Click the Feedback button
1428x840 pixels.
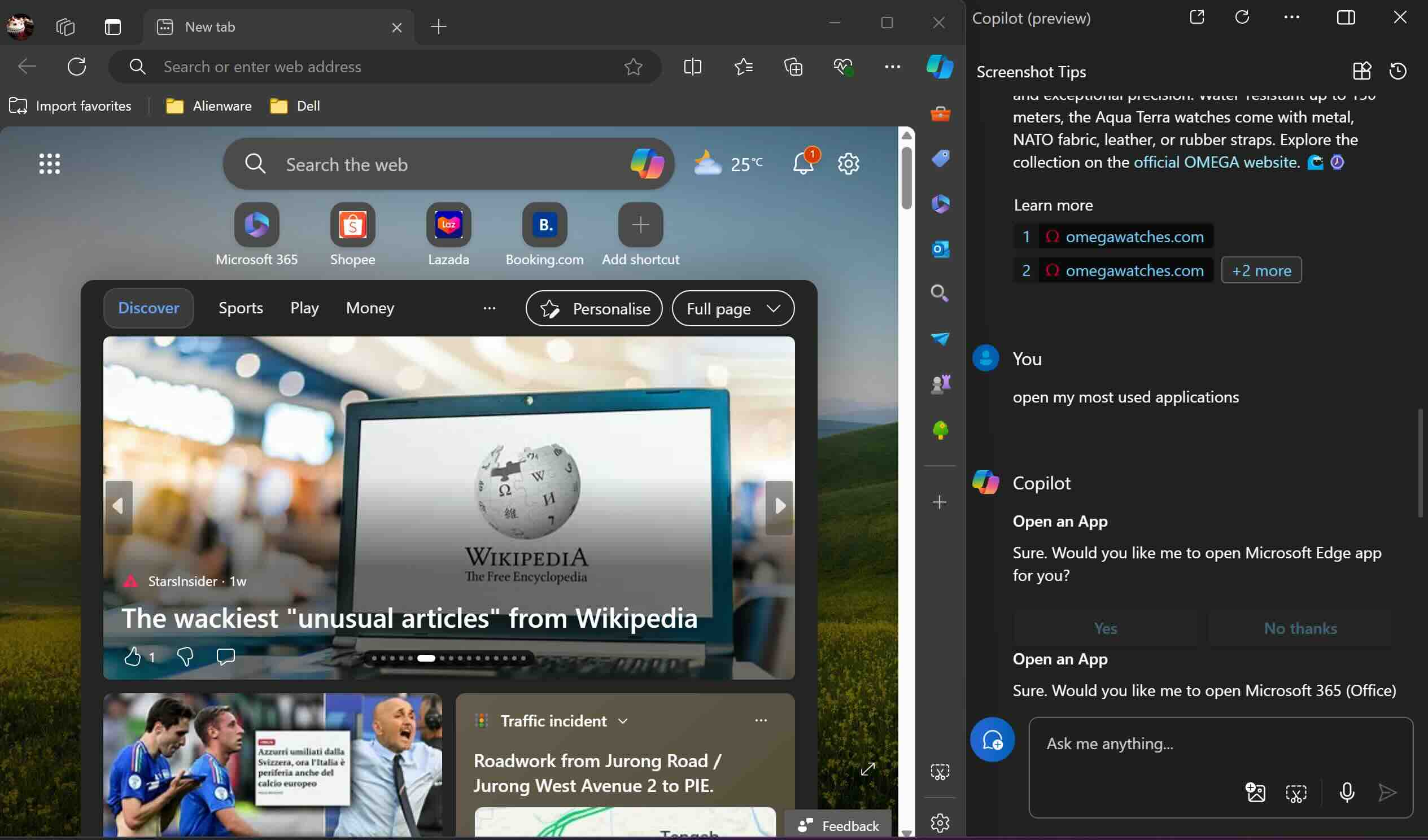coord(838,826)
